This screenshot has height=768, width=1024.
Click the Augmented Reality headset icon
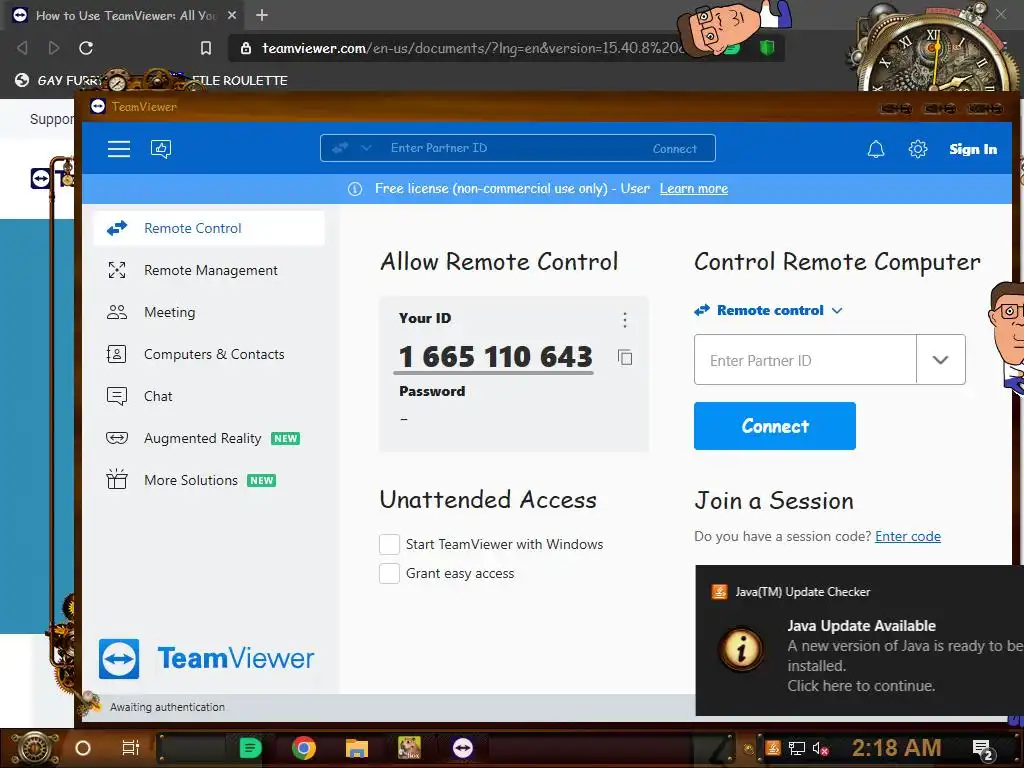click(x=117, y=438)
